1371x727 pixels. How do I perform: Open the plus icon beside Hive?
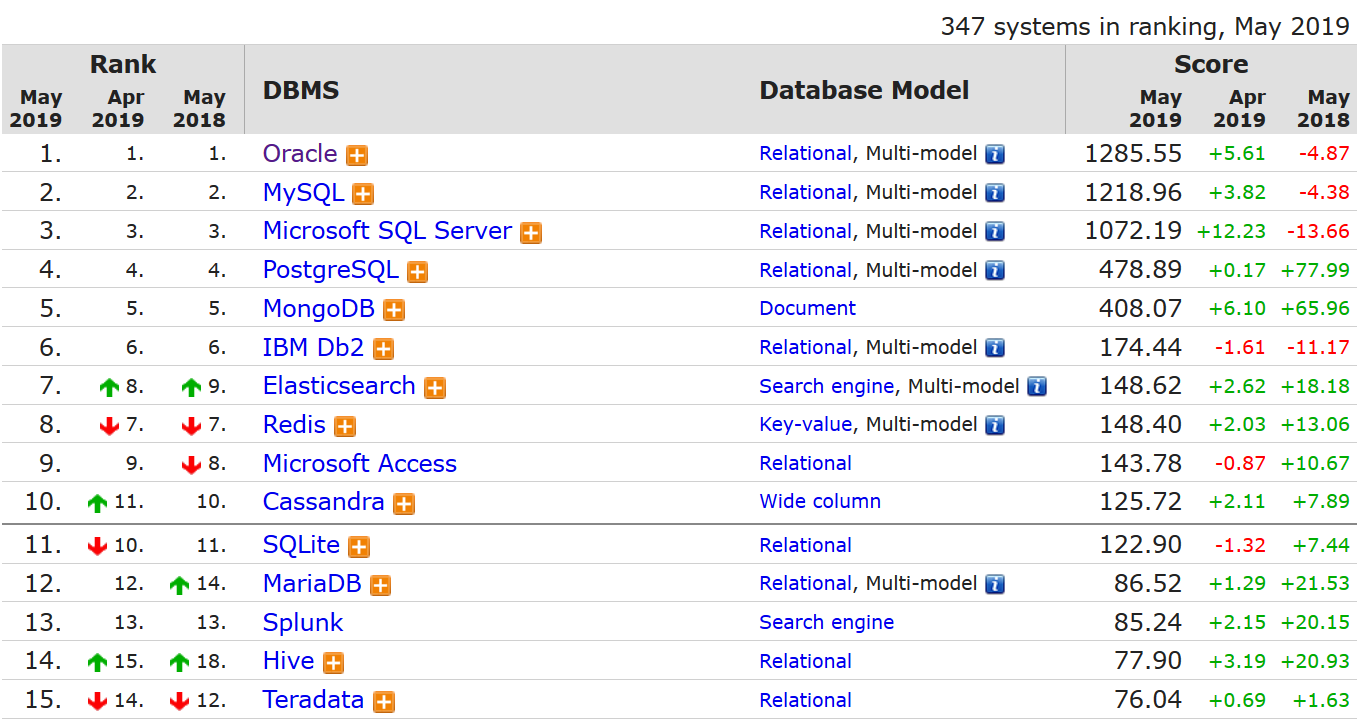tap(334, 663)
